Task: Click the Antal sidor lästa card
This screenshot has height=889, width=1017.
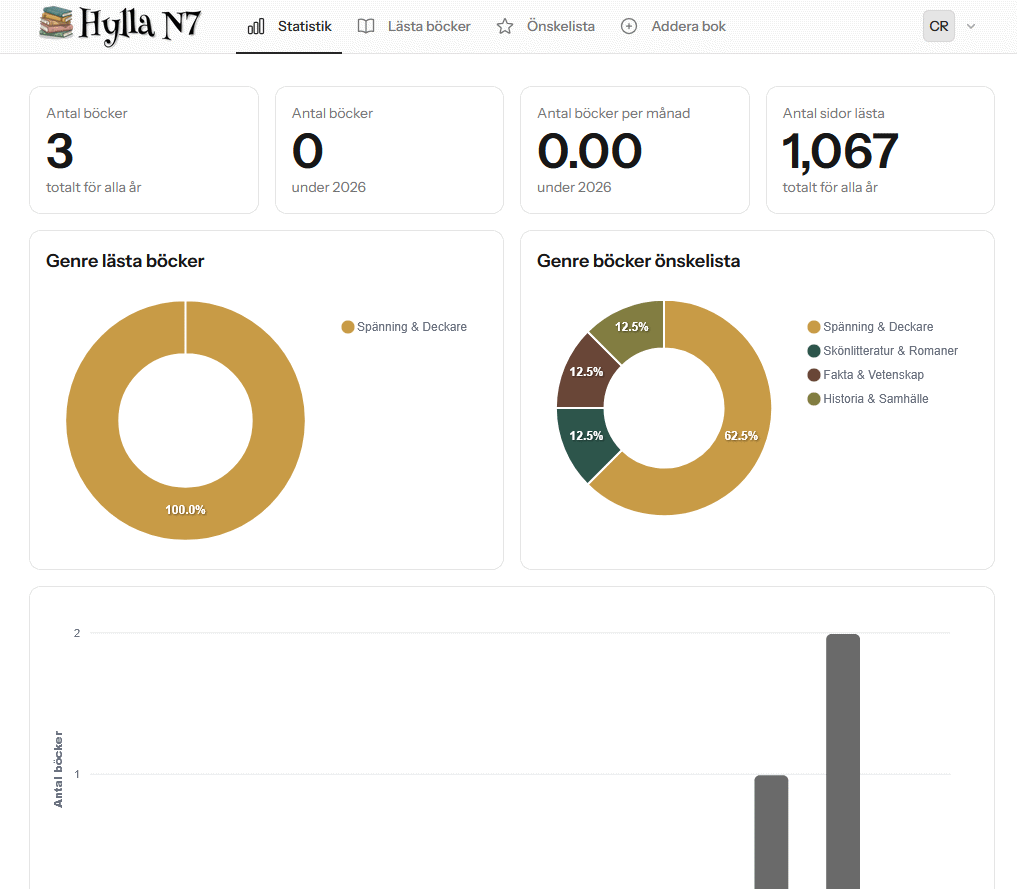Action: click(x=880, y=150)
